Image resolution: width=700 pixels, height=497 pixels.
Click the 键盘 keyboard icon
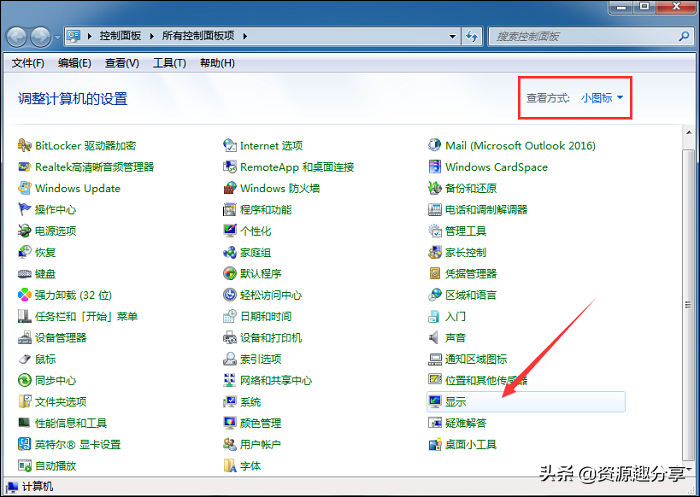pos(25,274)
